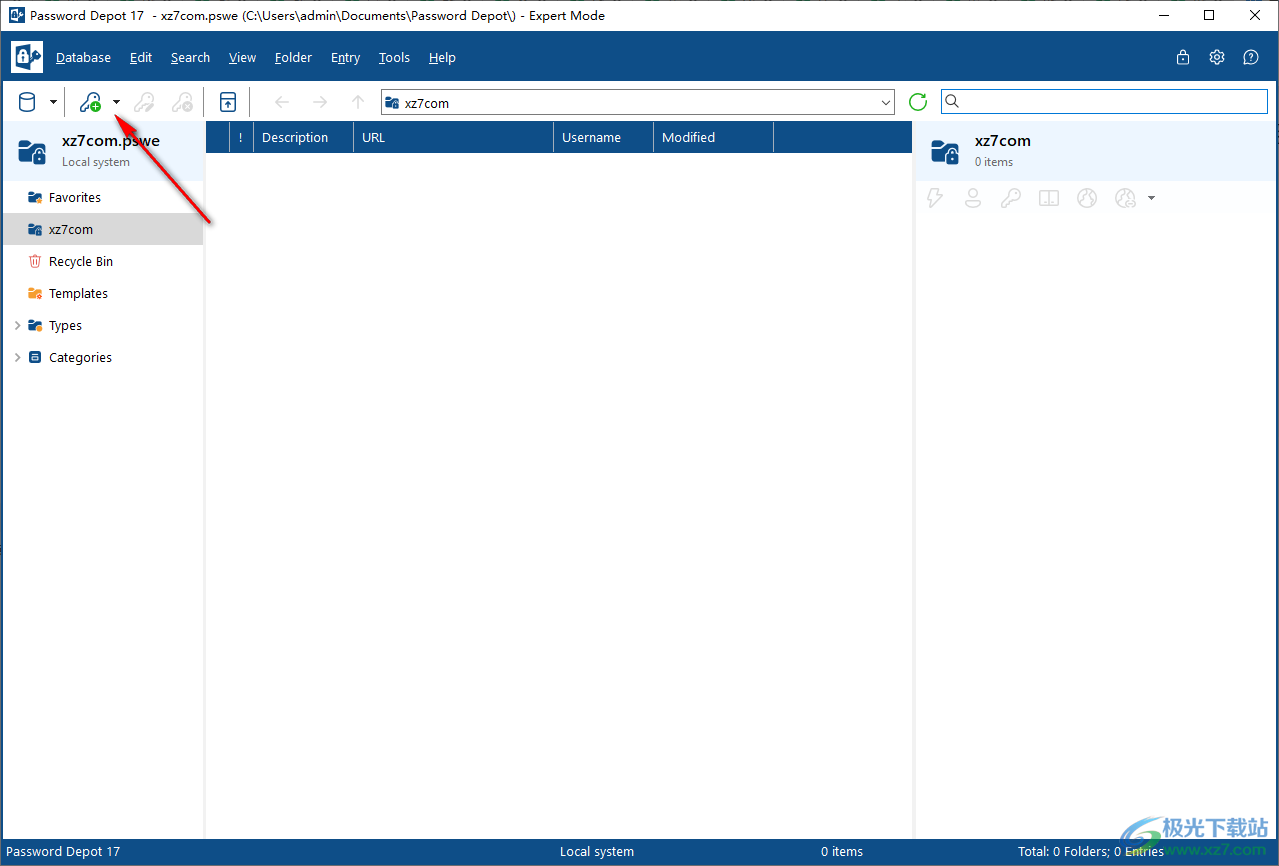This screenshot has height=866, width=1279.
Task: Open the Tools menu
Action: [x=395, y=58]
